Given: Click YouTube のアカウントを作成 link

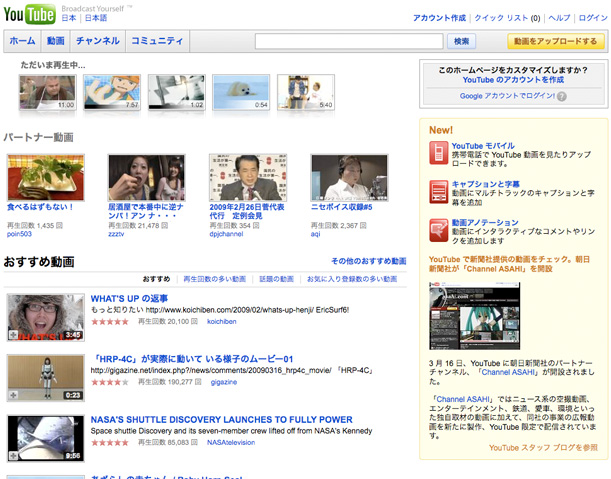Looking at the screenshot, I should pos(513,80).
